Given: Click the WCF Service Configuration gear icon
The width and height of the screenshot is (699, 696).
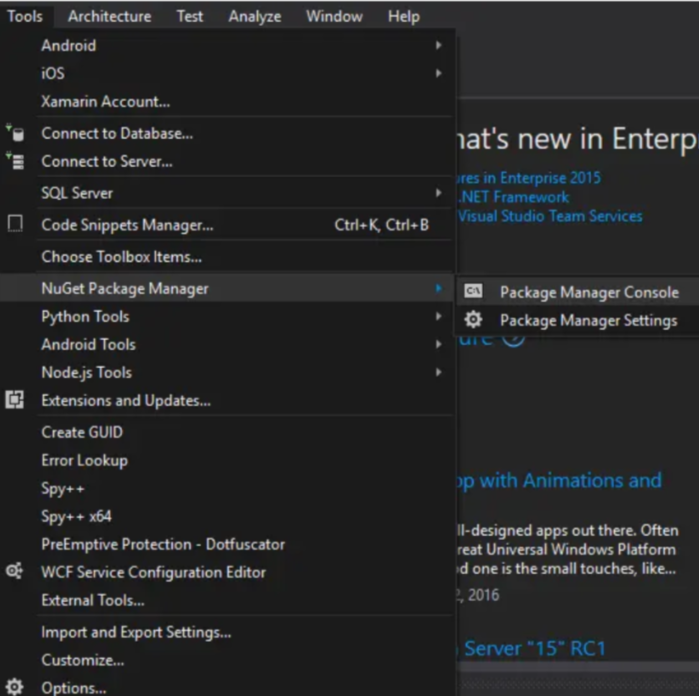Looking at the screenshot, I should (x=15, y=572).
